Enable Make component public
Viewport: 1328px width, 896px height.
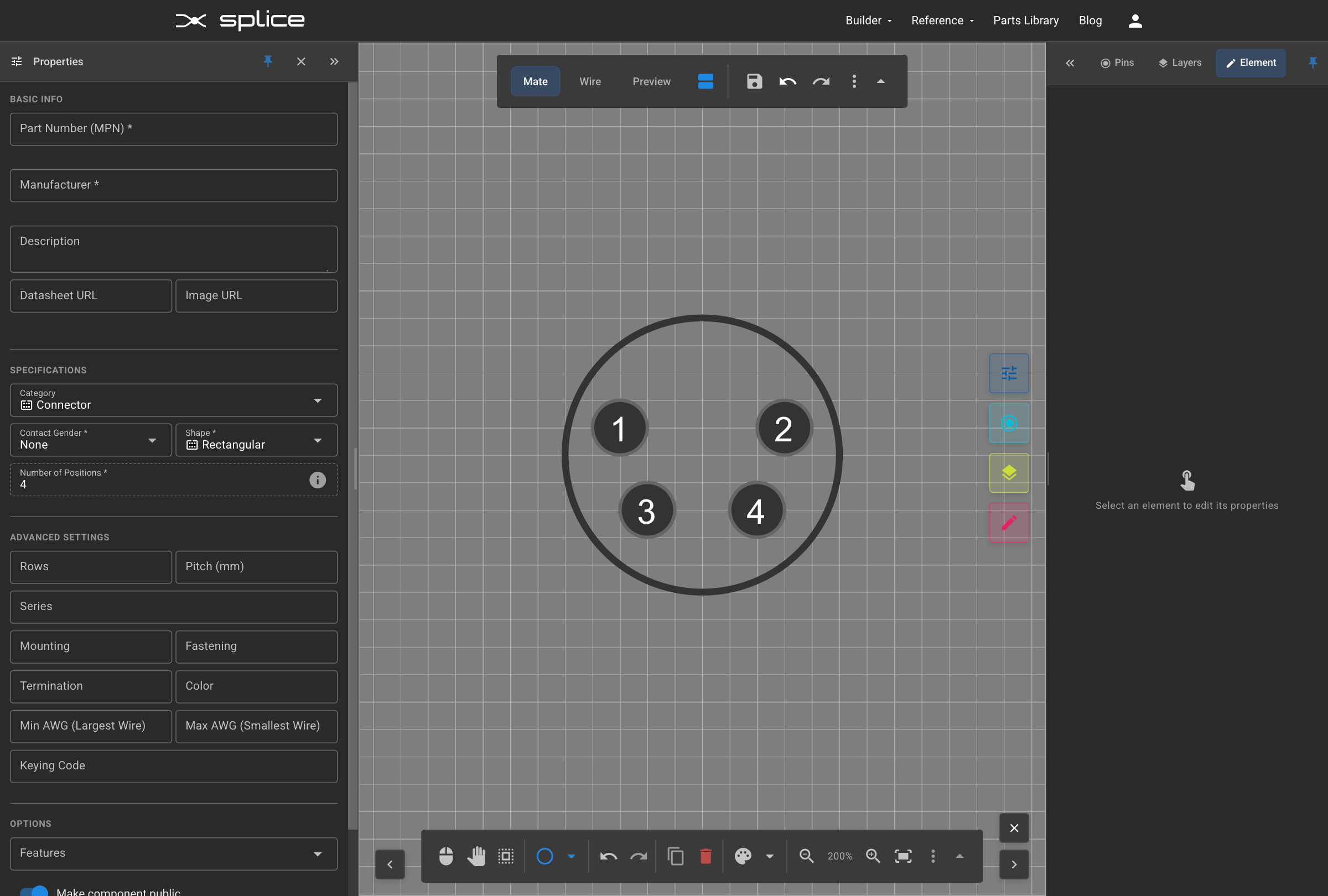34,890
